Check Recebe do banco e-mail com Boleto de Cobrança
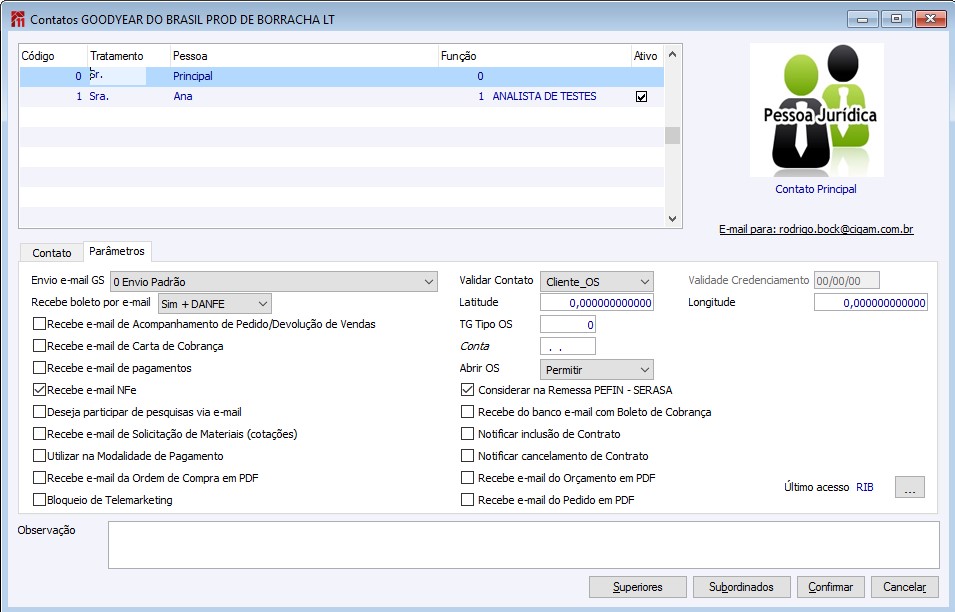The width and height of the screenshot is (955, 612). (467, 412)
